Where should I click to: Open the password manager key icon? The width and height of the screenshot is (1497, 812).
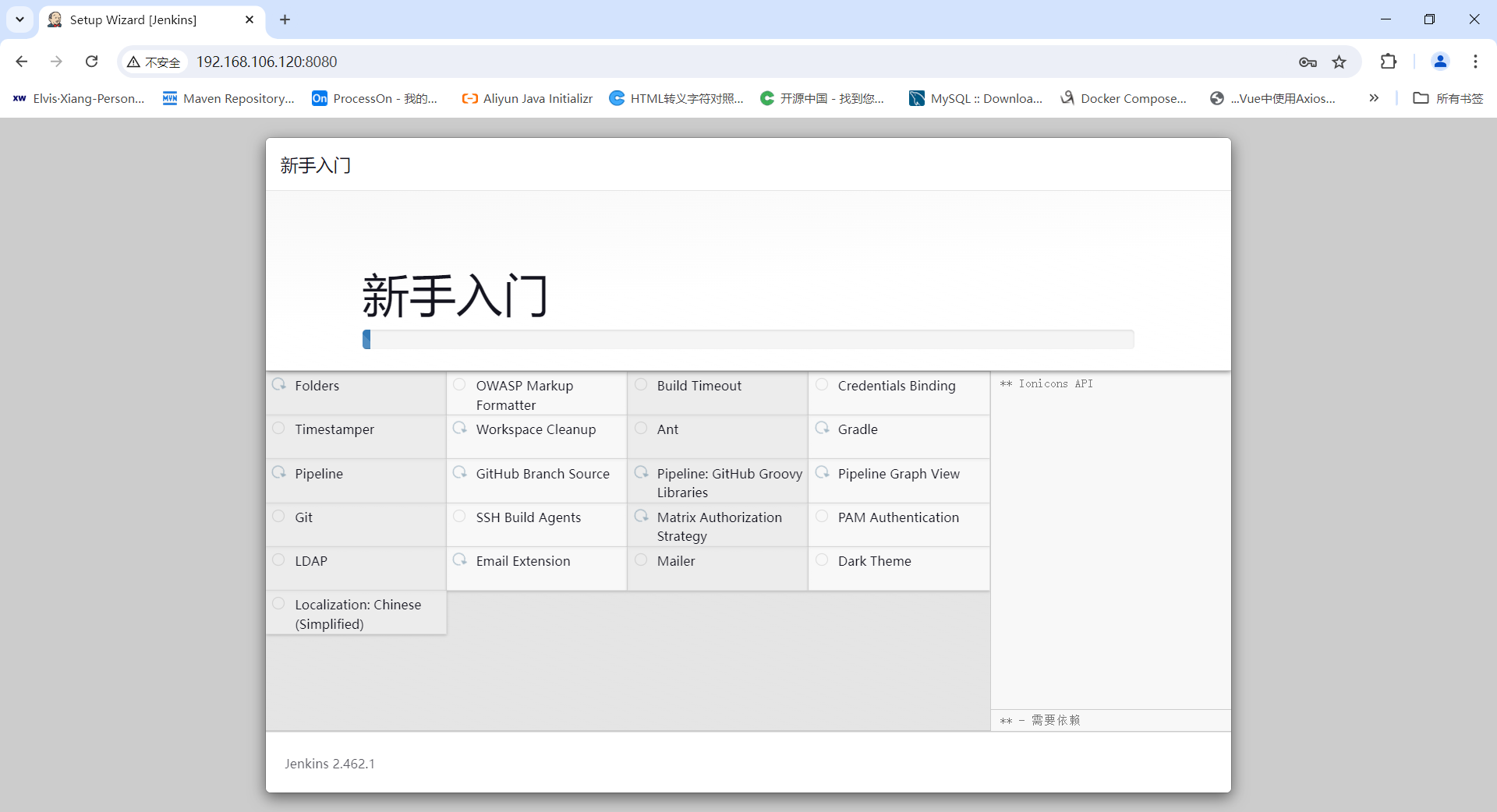[1308, 62]
